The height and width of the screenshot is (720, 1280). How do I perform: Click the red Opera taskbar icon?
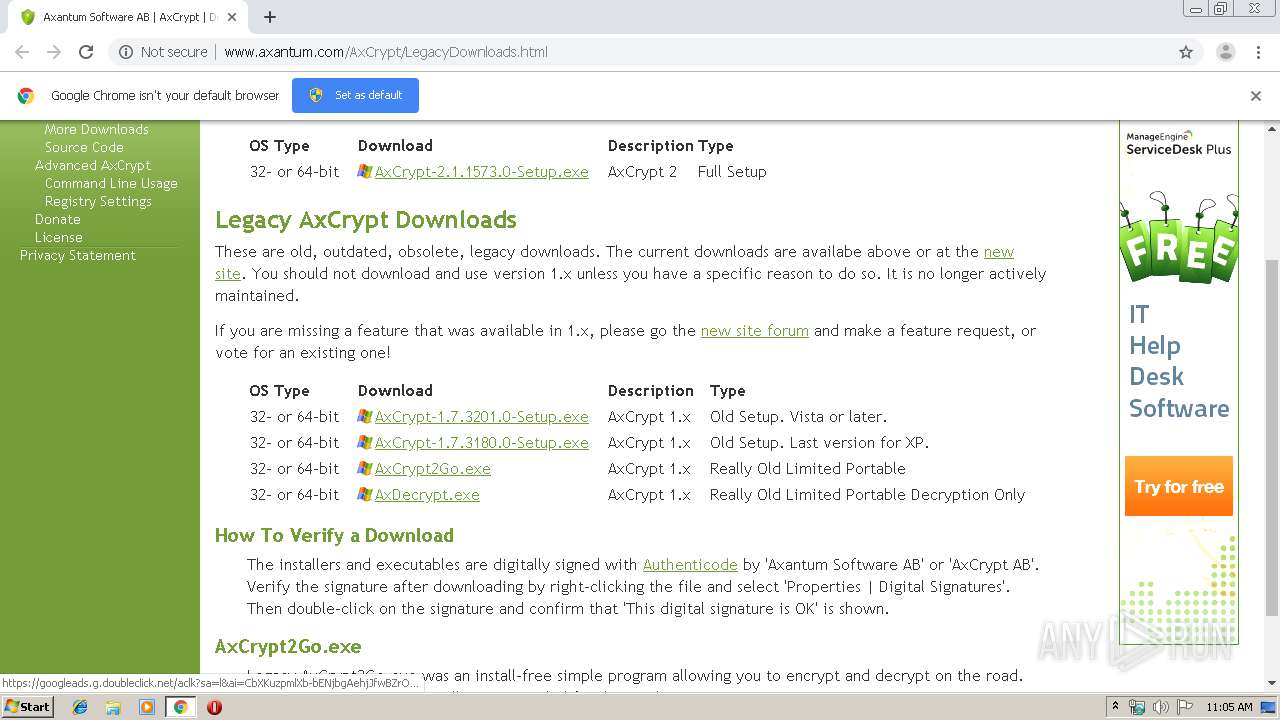tap(214, 707)
